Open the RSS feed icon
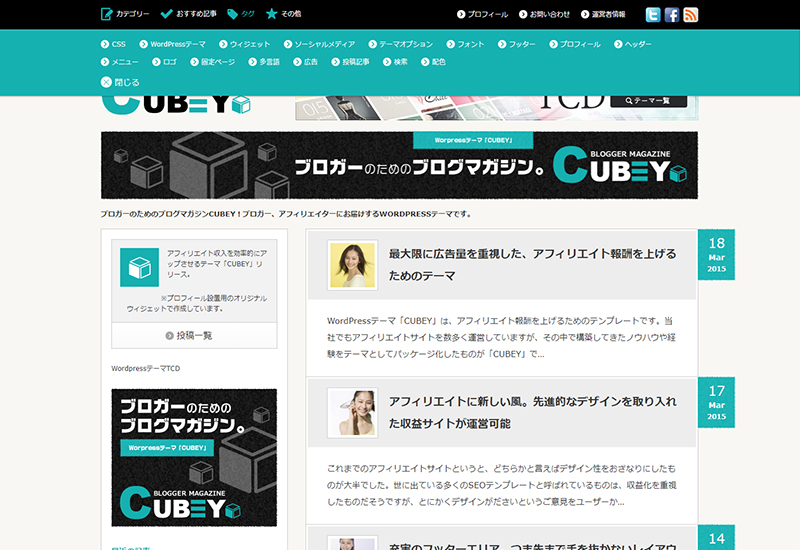This screenshot has height=550, width=800. (x=690, y=14)
